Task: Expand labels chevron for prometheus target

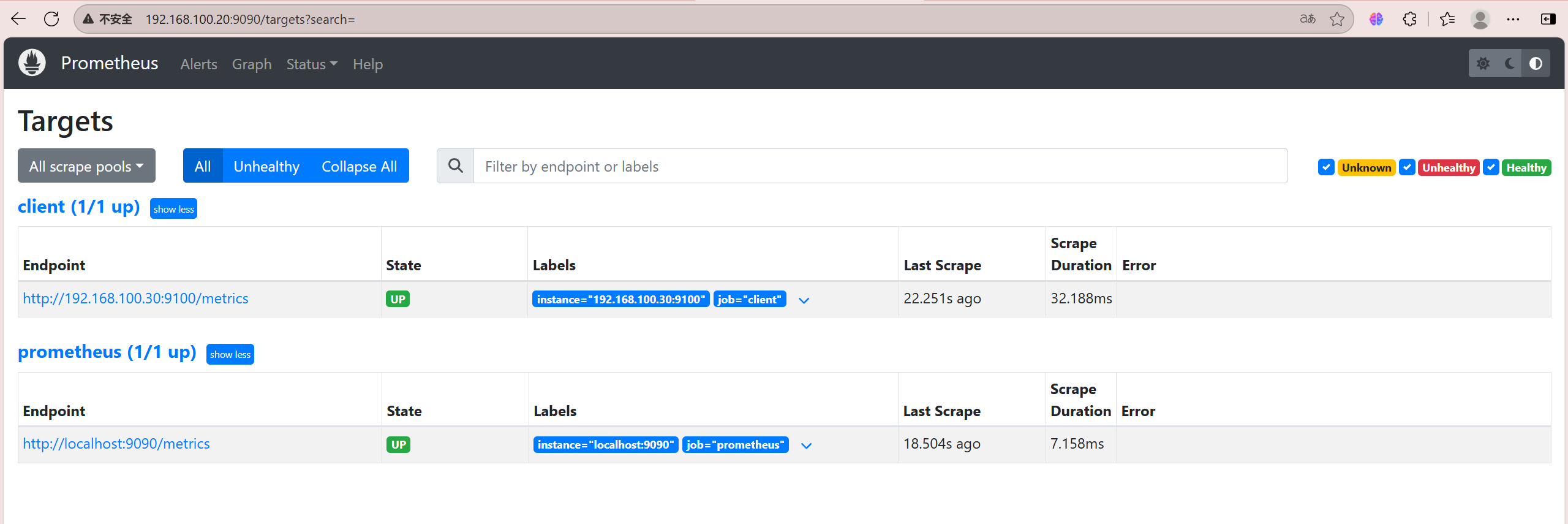Action: 806,446
